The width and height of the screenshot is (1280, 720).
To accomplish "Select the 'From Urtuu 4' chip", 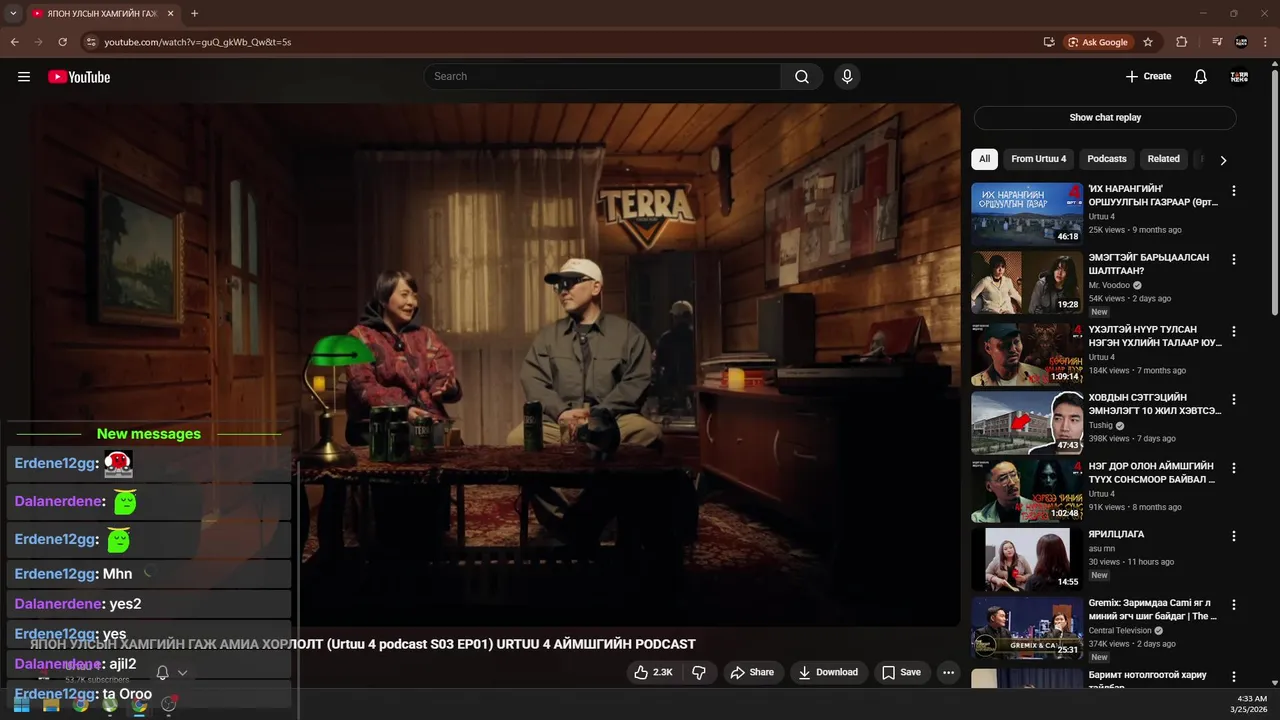I will coord(1038,159).
